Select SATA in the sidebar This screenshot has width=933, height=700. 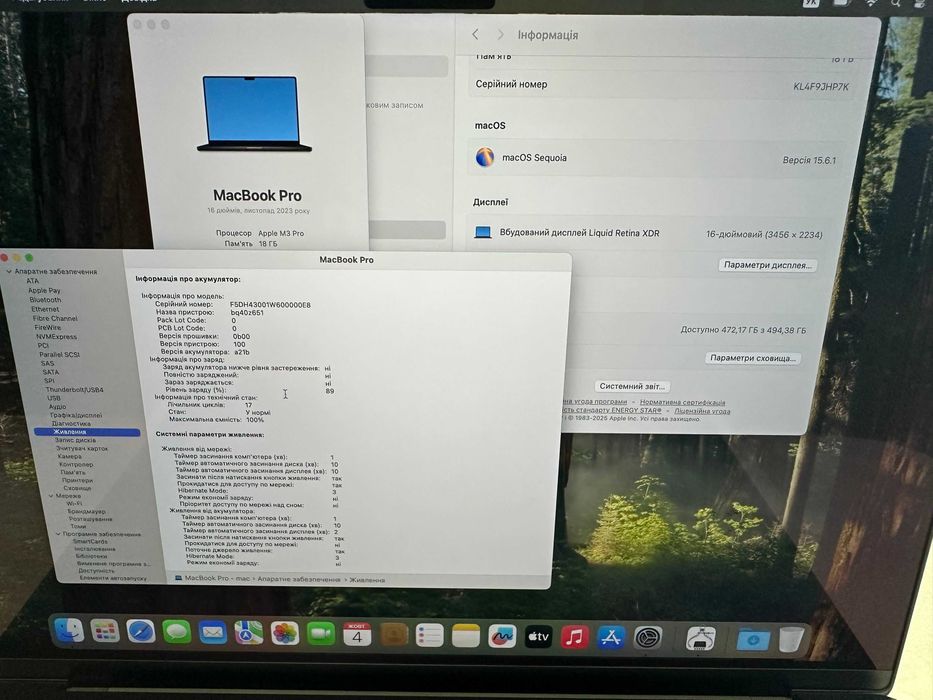click(51, 372)
